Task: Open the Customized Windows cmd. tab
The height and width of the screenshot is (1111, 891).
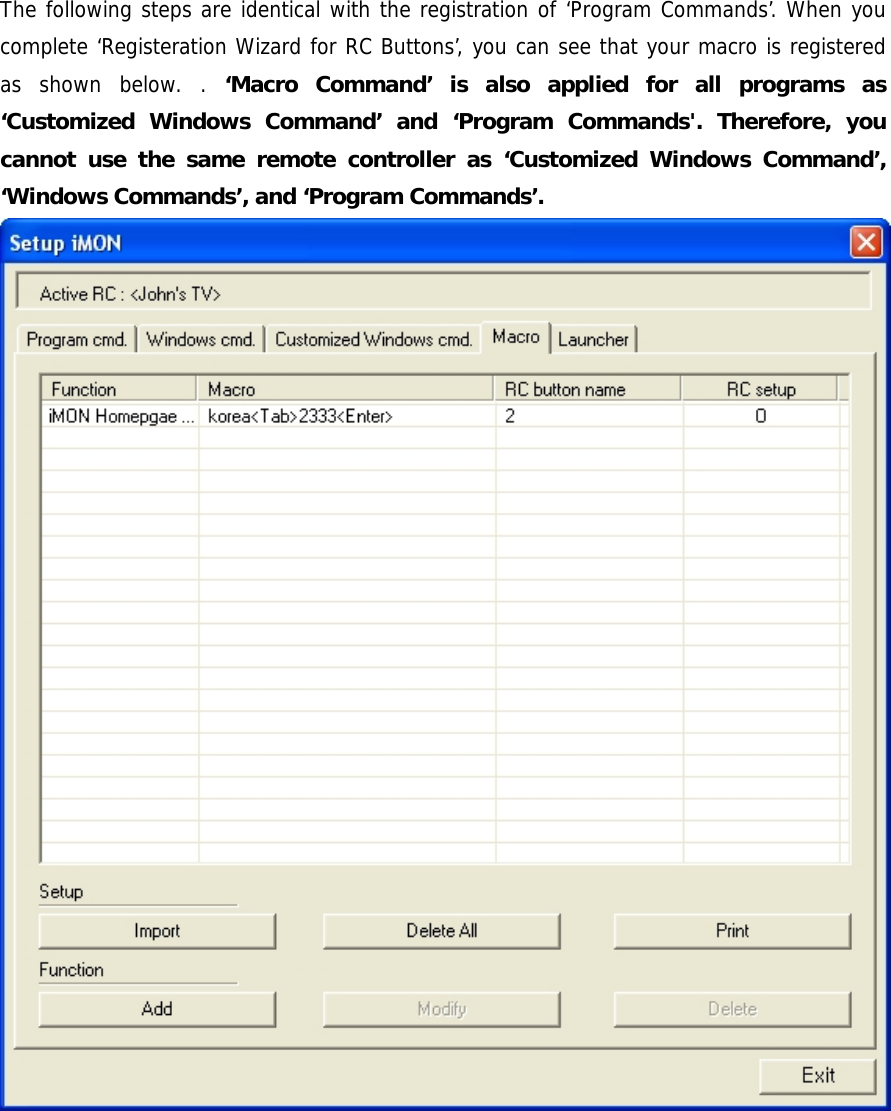Action: tap(372, 339)
